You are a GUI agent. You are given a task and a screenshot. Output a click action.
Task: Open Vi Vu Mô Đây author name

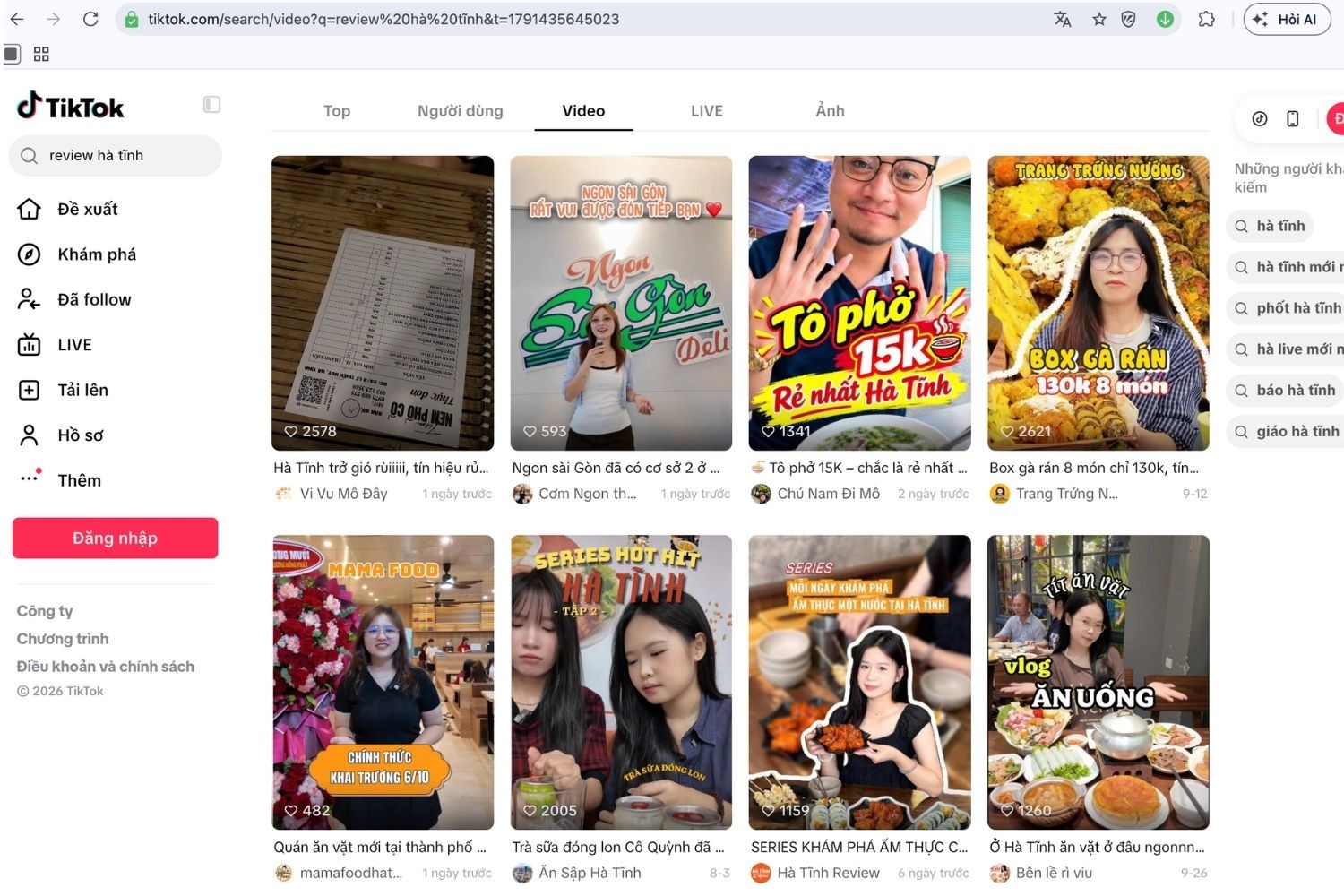click(344, 494)
